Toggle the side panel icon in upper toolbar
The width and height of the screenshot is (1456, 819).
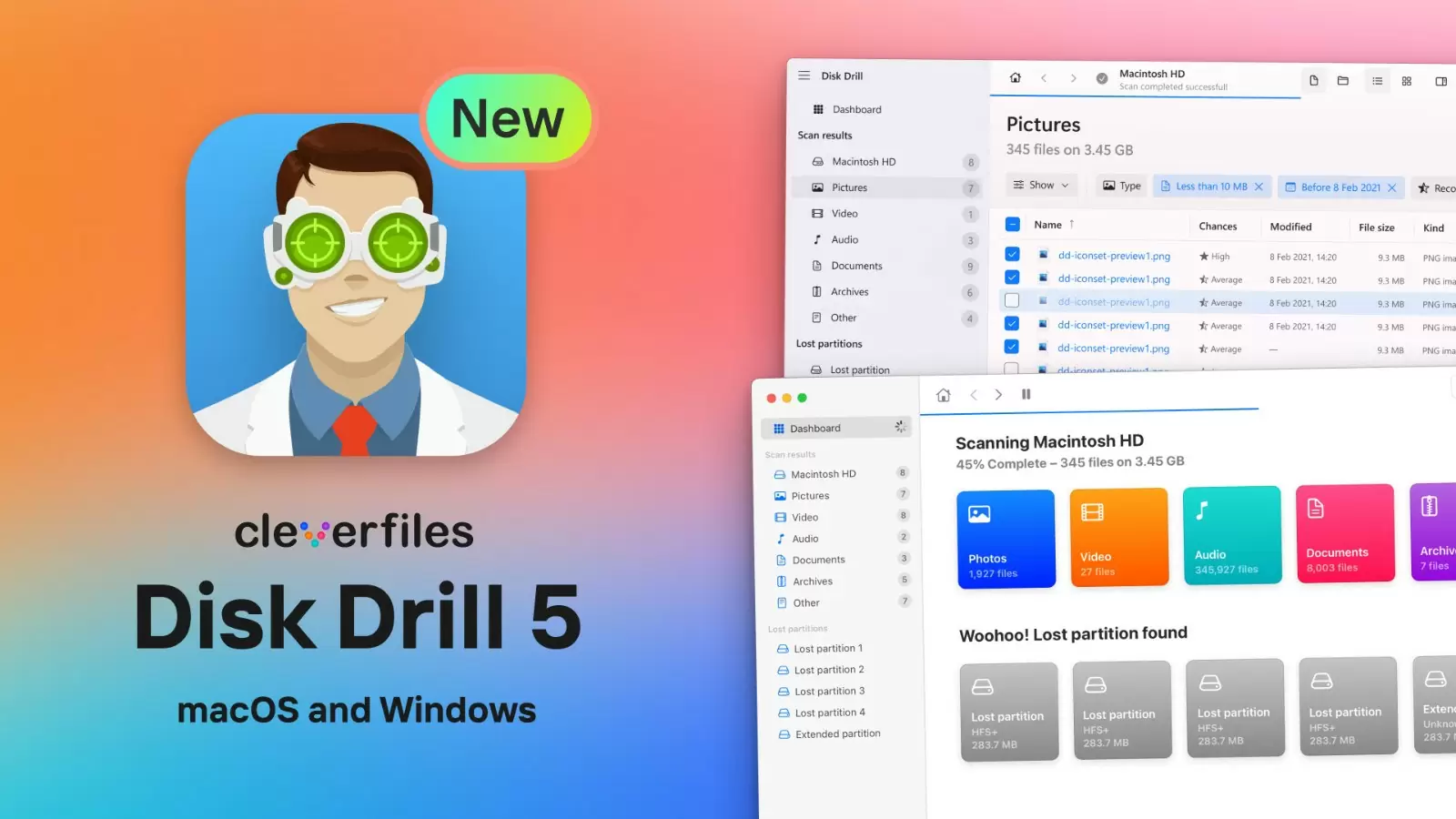[x=1441, y=81]
